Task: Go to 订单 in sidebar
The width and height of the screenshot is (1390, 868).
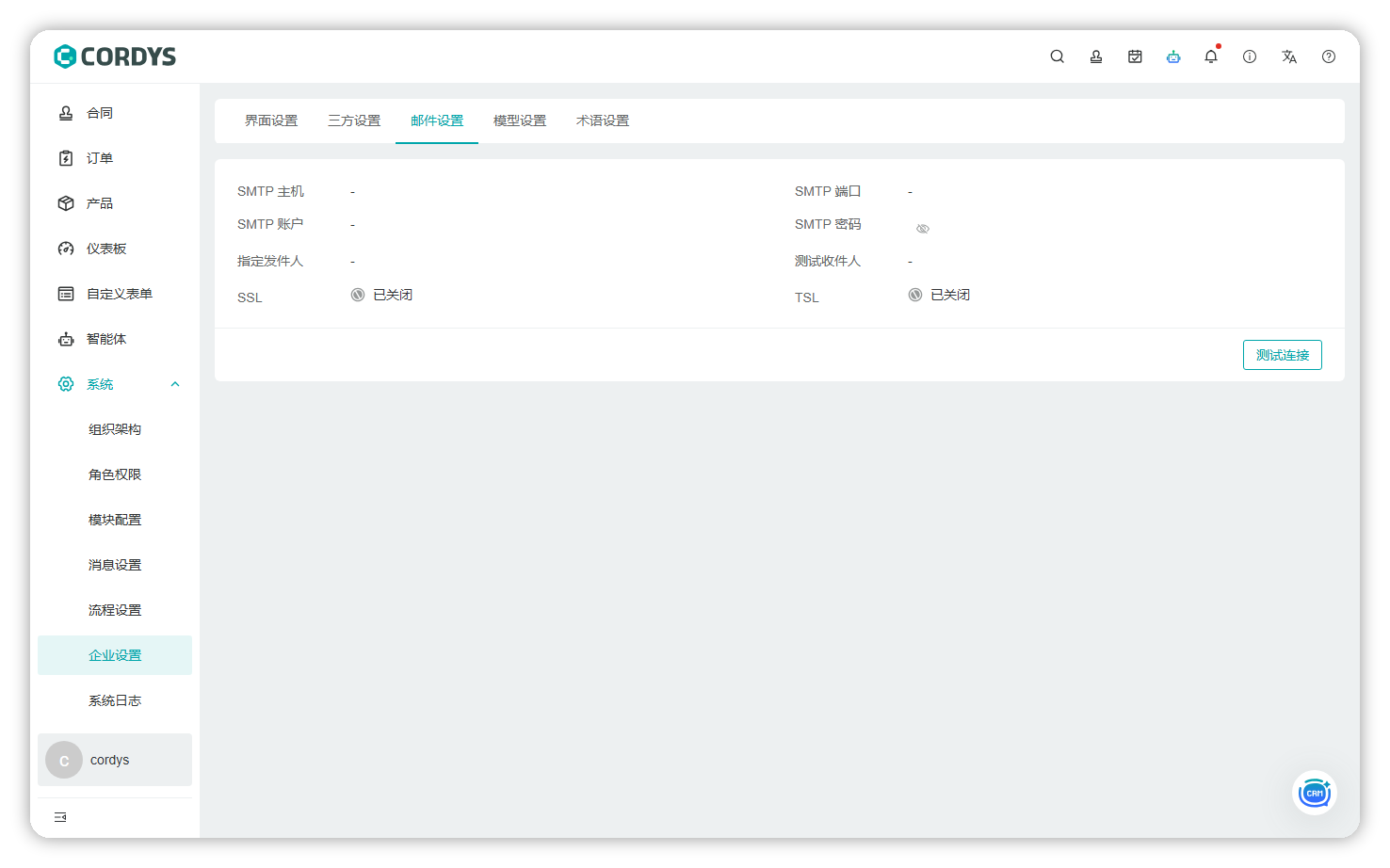Action: (115, 158)
